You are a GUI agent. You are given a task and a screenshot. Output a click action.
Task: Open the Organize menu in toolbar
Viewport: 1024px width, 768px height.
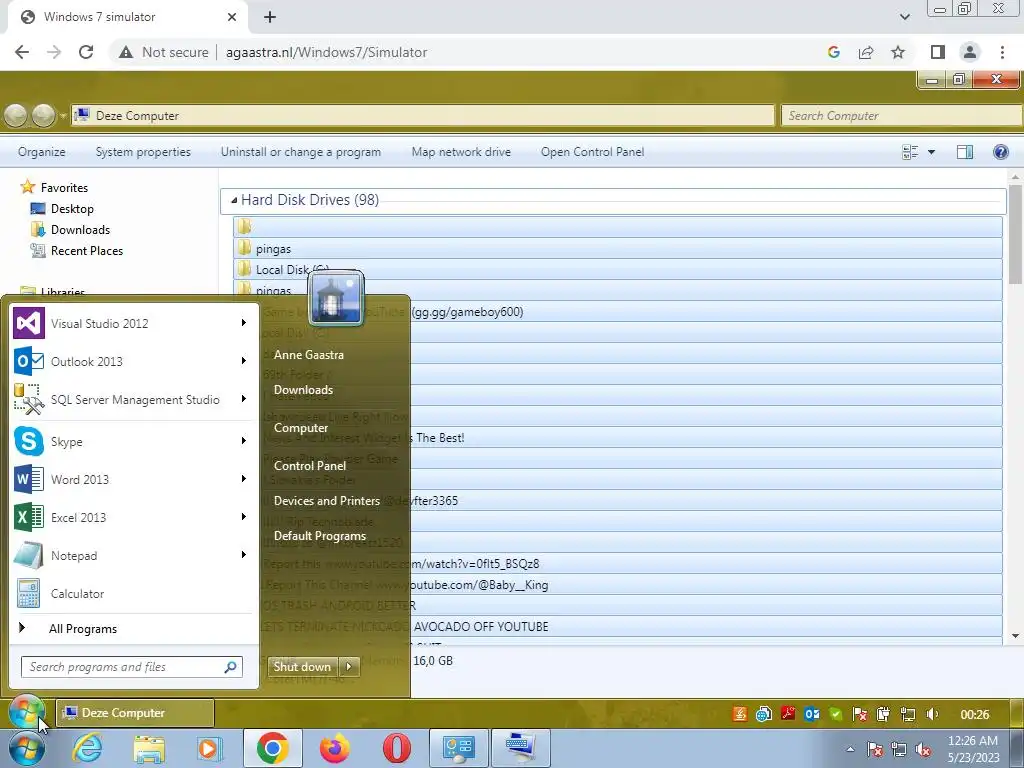point(42,152)
